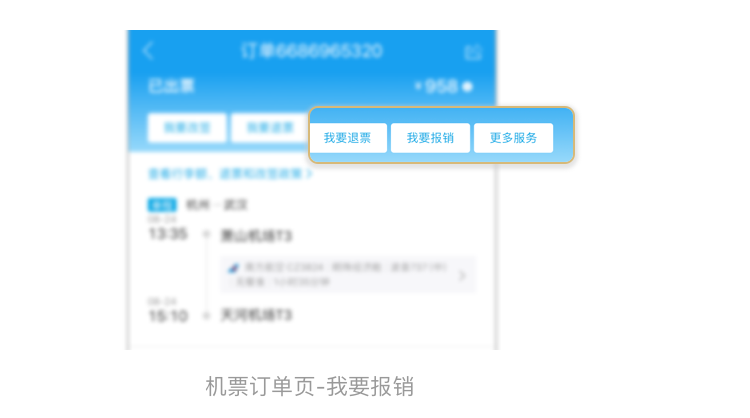Open the baggage and refund policy link

(230, 174)
